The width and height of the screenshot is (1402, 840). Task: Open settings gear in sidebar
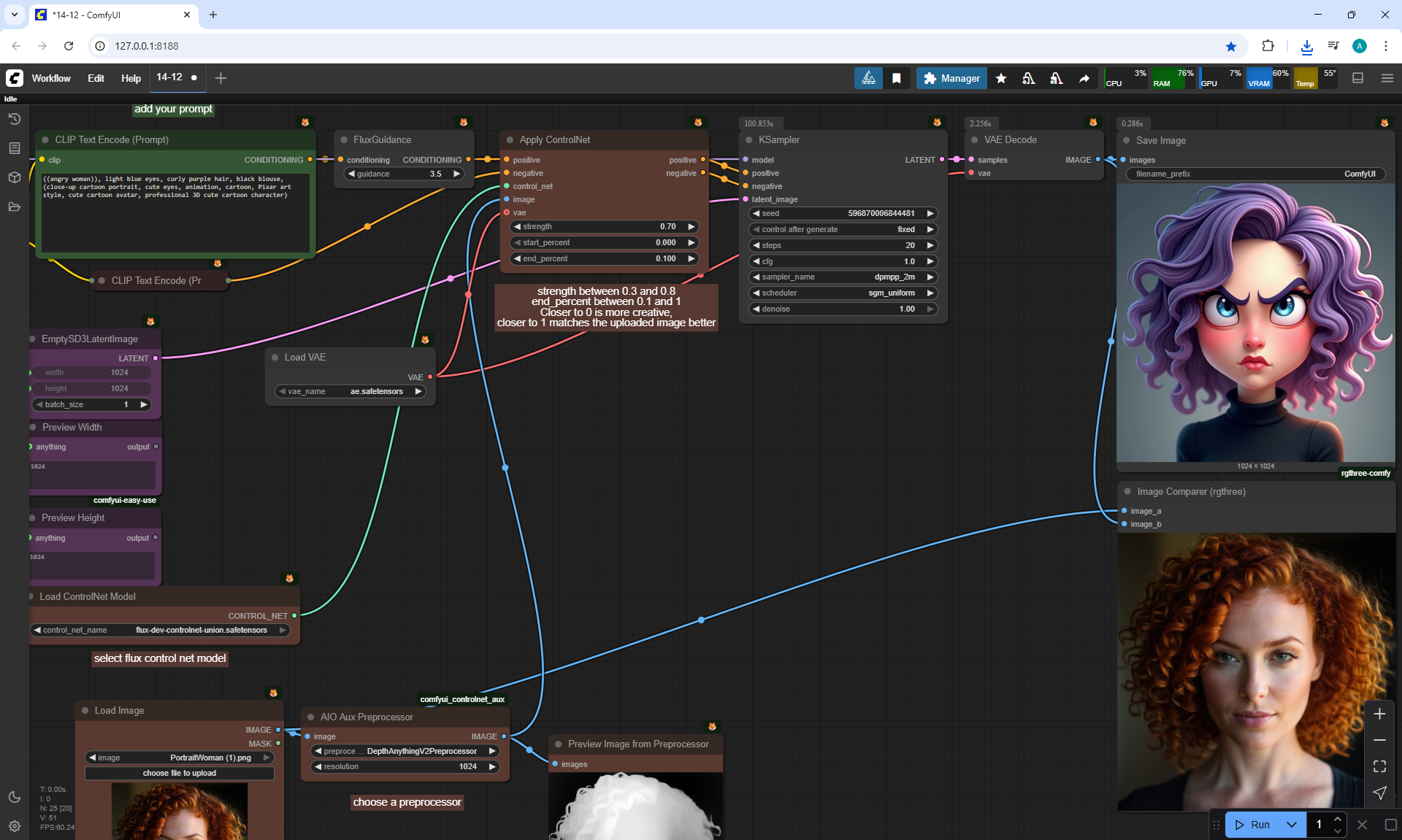(14, 826)
